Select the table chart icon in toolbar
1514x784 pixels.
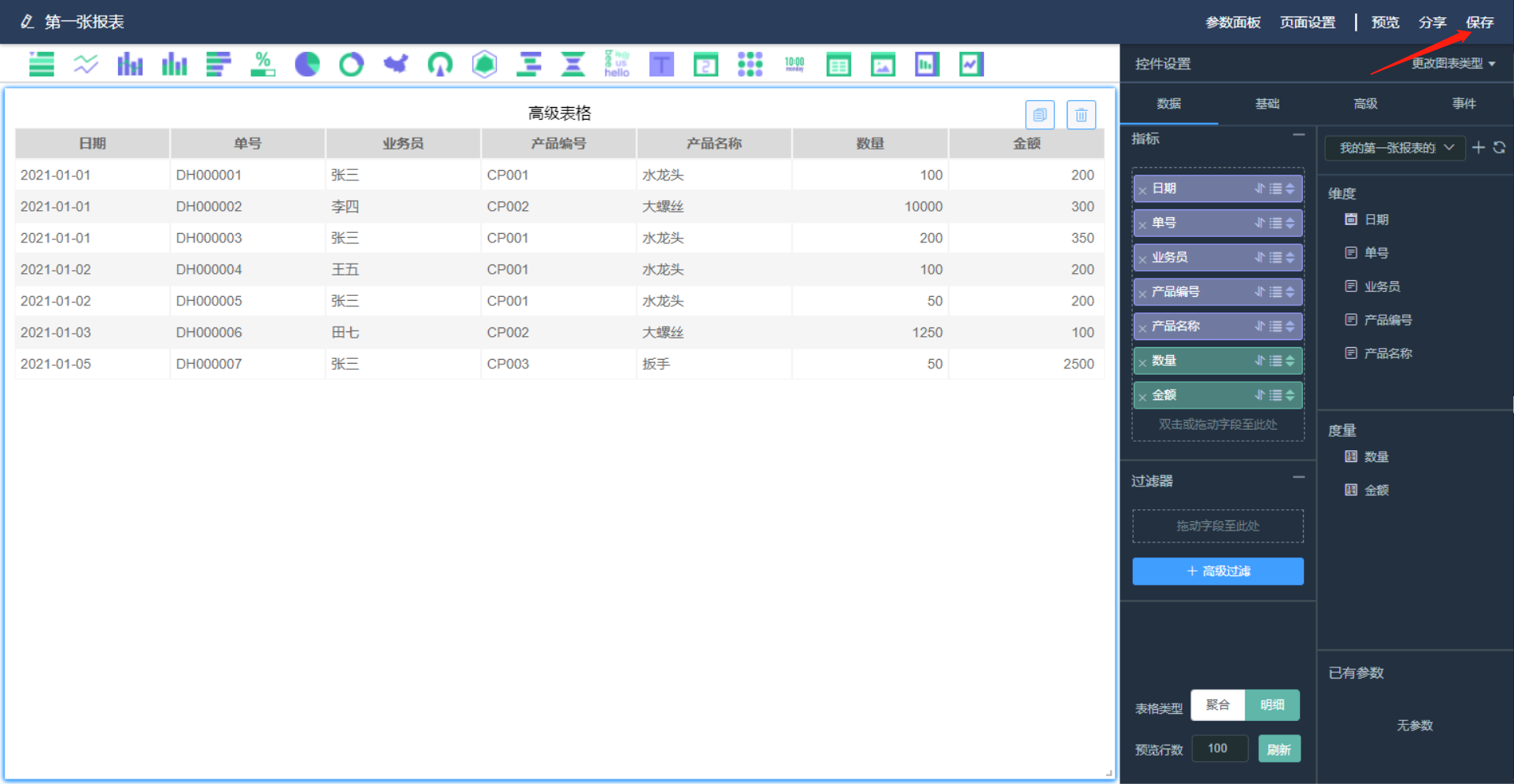click(41, 64)
